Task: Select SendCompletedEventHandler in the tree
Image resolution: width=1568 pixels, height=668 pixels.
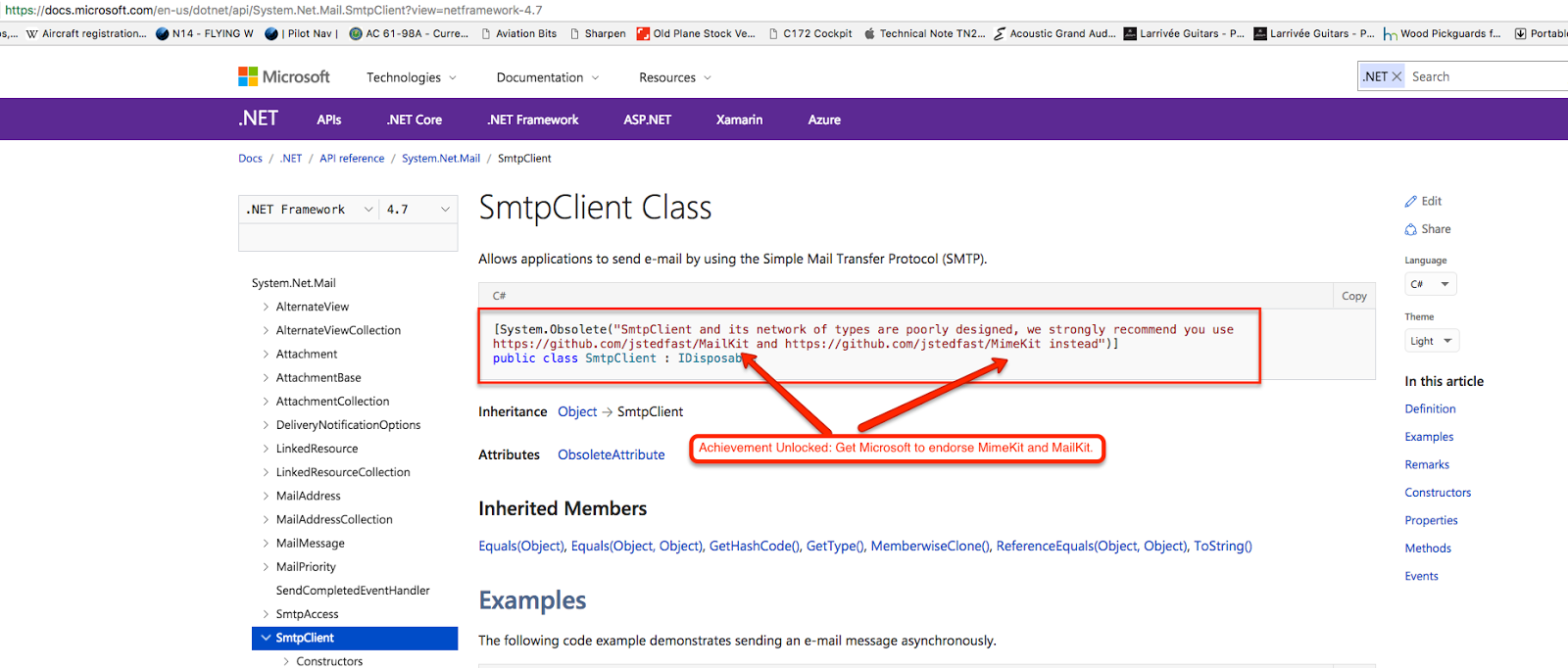Action: coord(353,591)
